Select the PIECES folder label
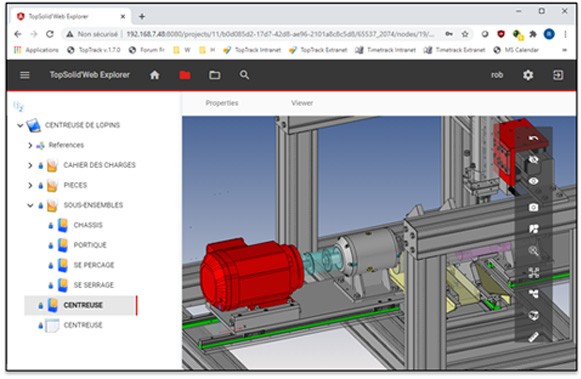 coord(75,185)
